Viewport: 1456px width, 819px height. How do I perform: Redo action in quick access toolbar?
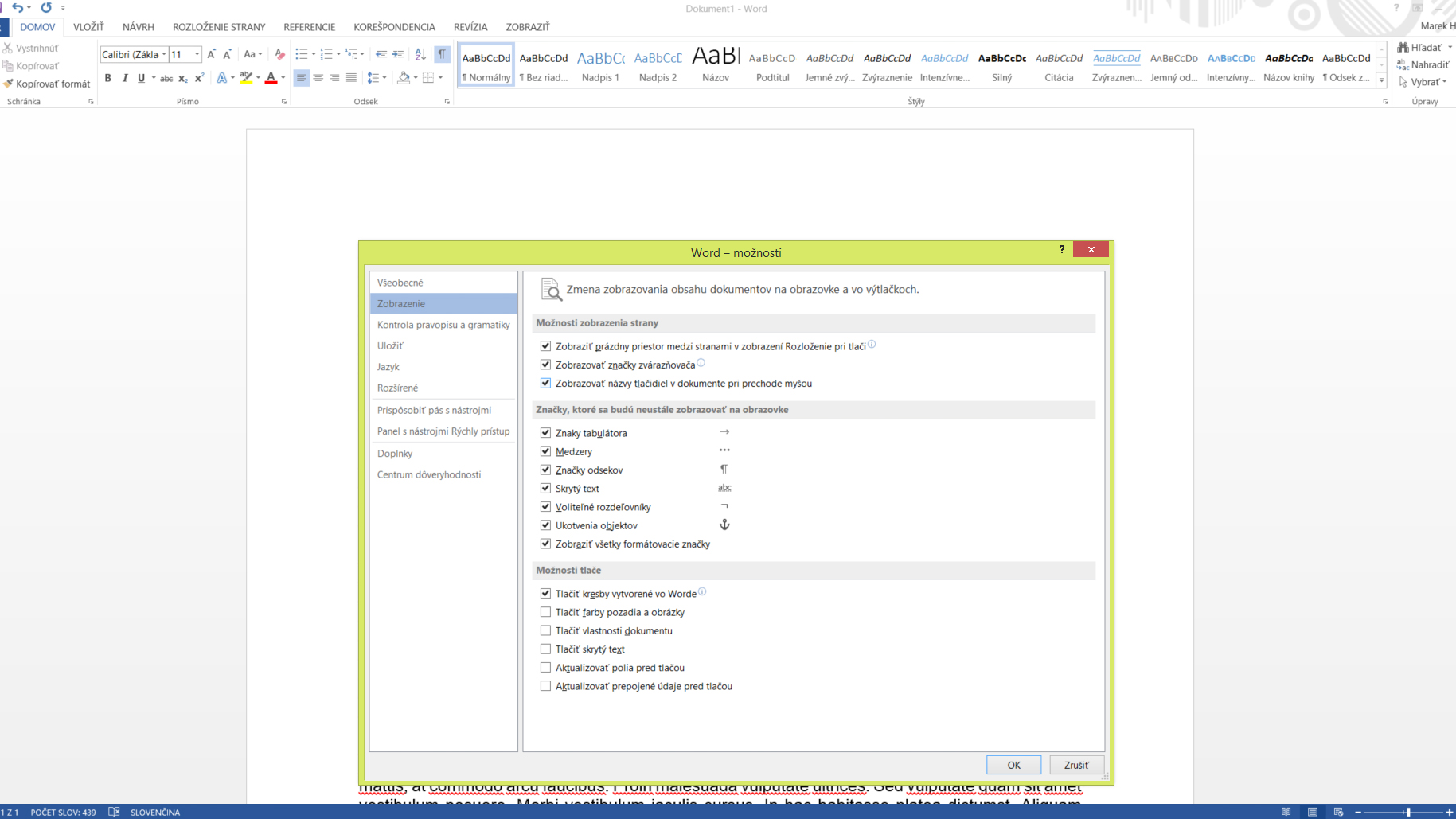point(46,8)
